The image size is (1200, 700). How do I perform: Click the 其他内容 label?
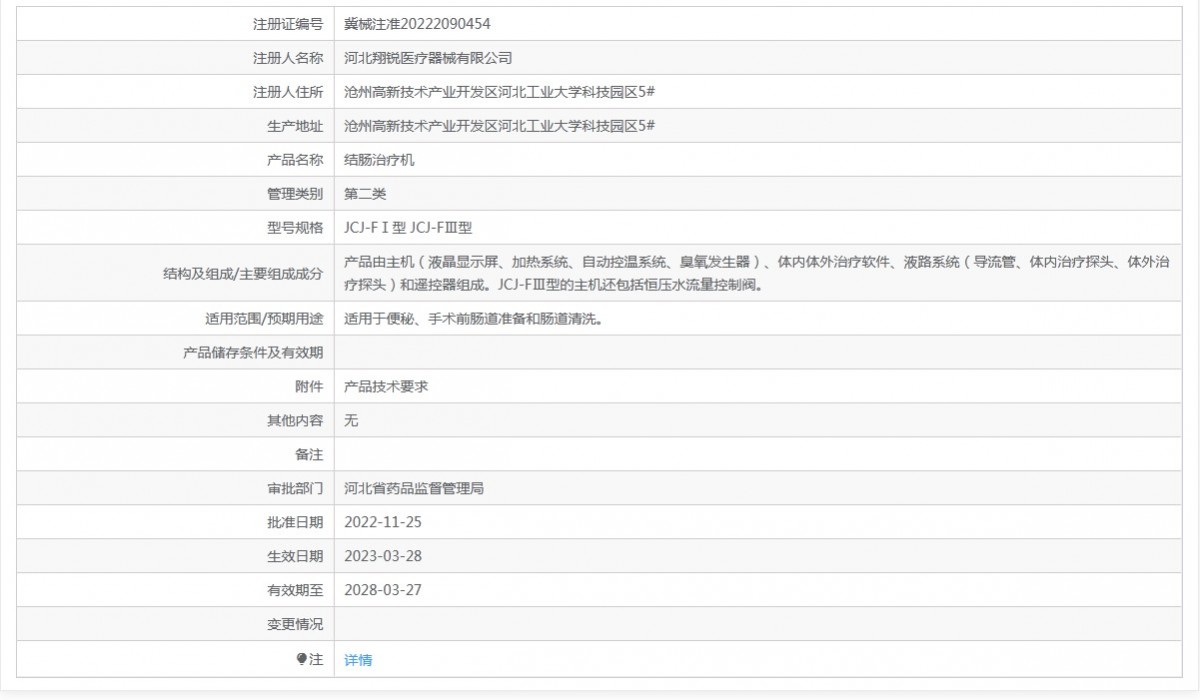296,421
